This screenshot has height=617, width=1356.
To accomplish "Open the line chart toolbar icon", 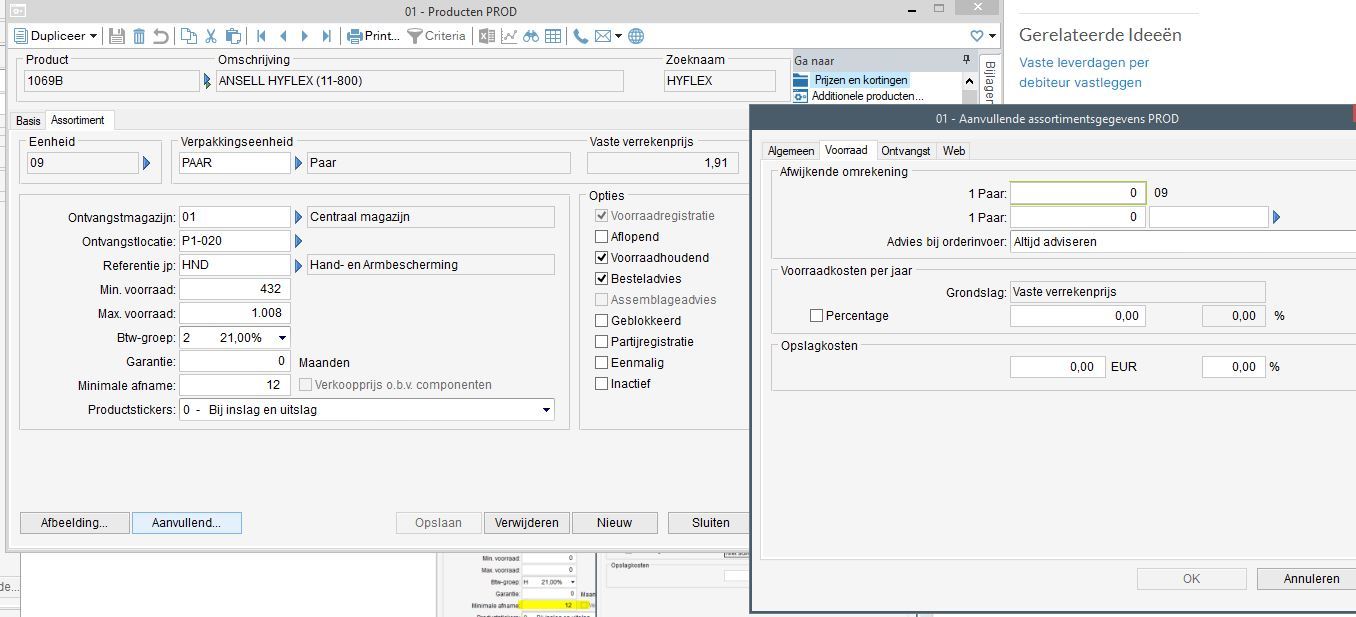I will pos(509,36).
